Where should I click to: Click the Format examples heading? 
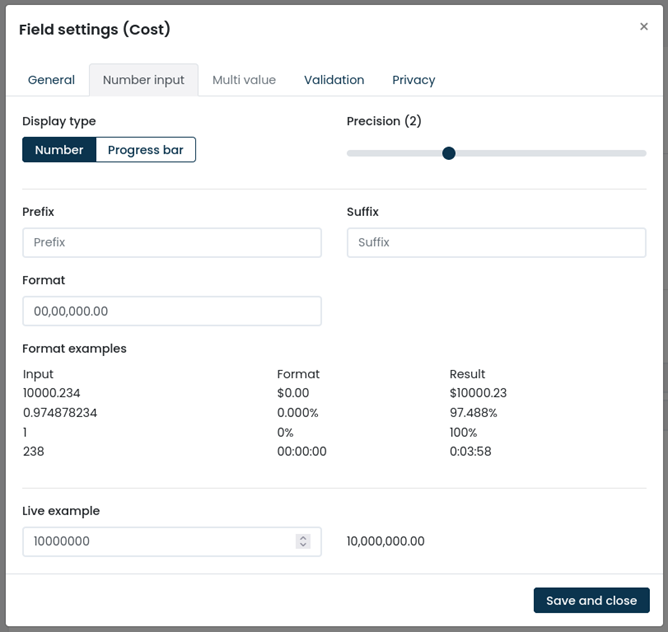tap(75, 349)
